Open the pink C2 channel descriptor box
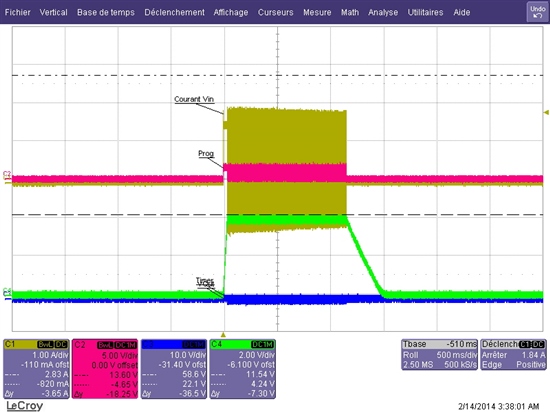This screenshot has height=412, width=550. tap(105, 369)
